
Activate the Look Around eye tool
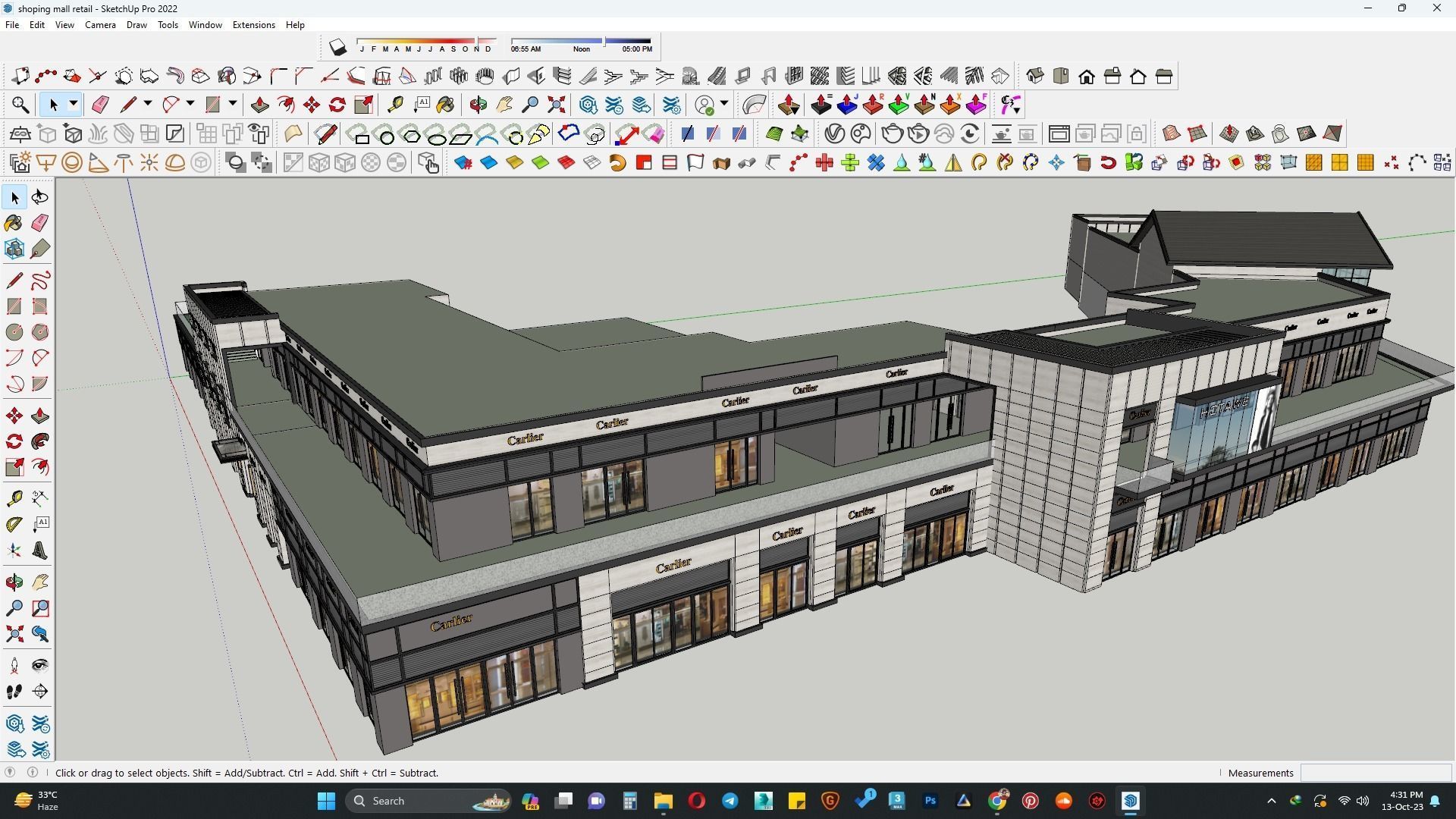(40, 666)
